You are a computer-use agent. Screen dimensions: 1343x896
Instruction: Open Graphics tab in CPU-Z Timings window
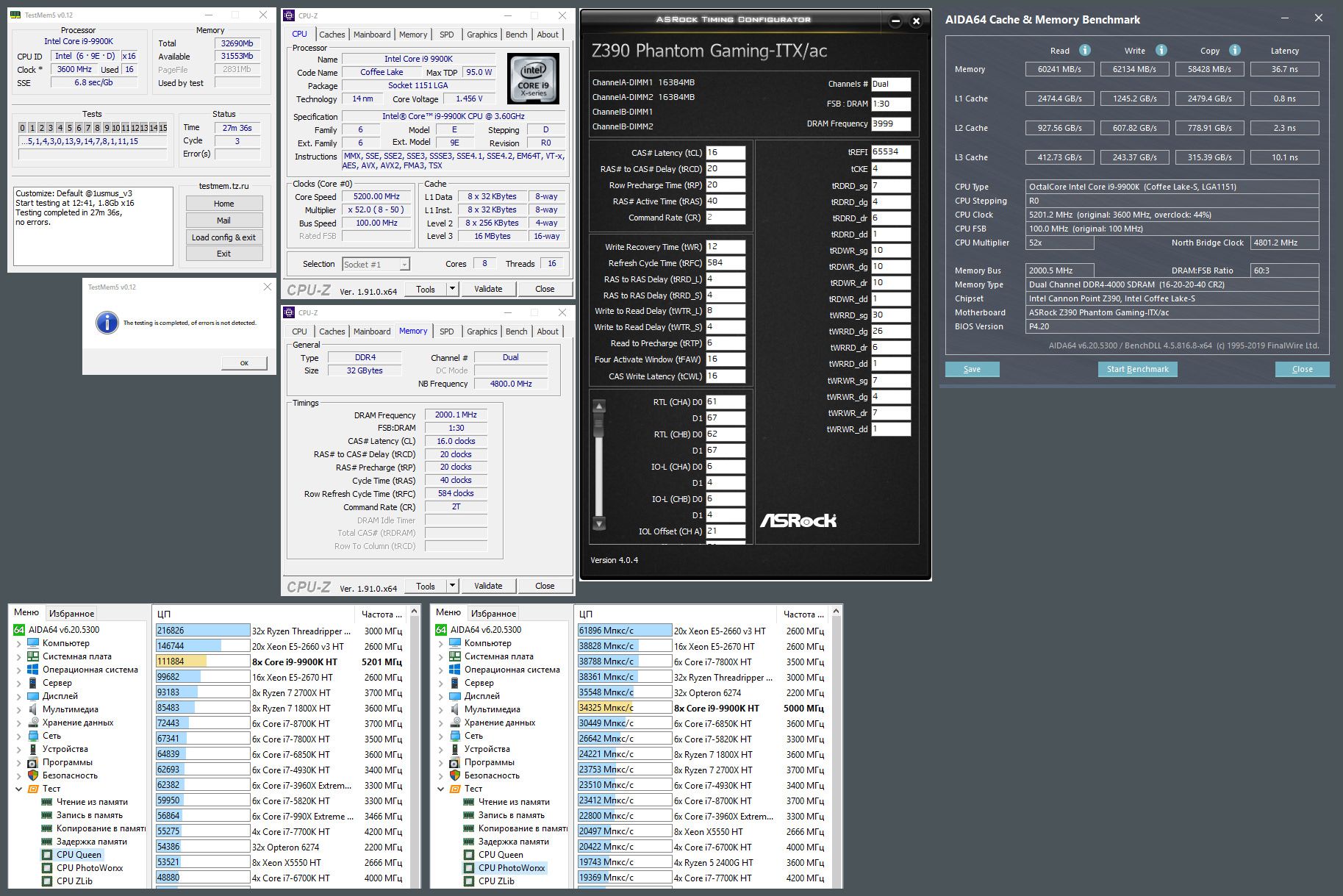[x=481, y=331]
